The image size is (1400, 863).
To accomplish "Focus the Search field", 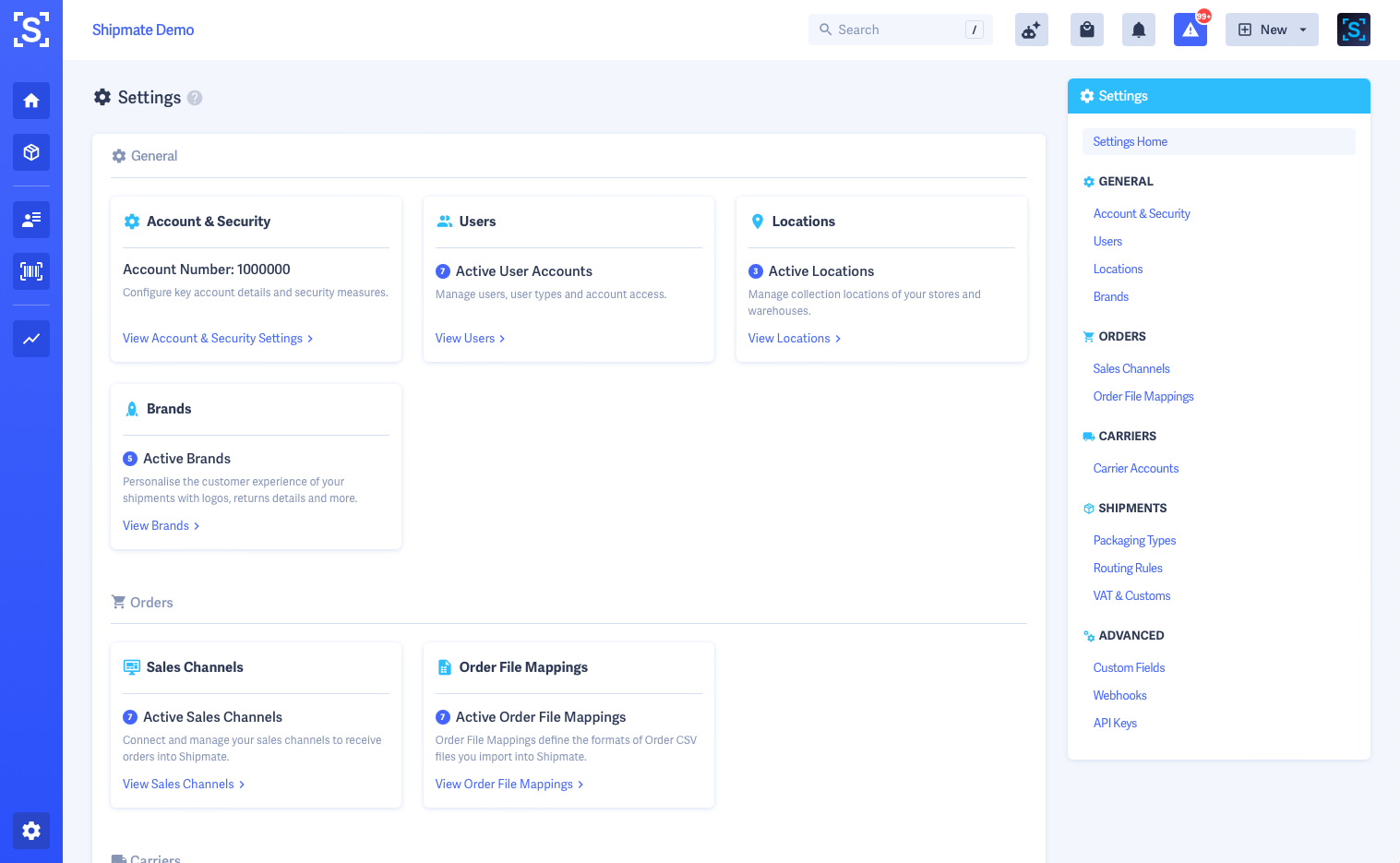I will click(x=901, y=30).
